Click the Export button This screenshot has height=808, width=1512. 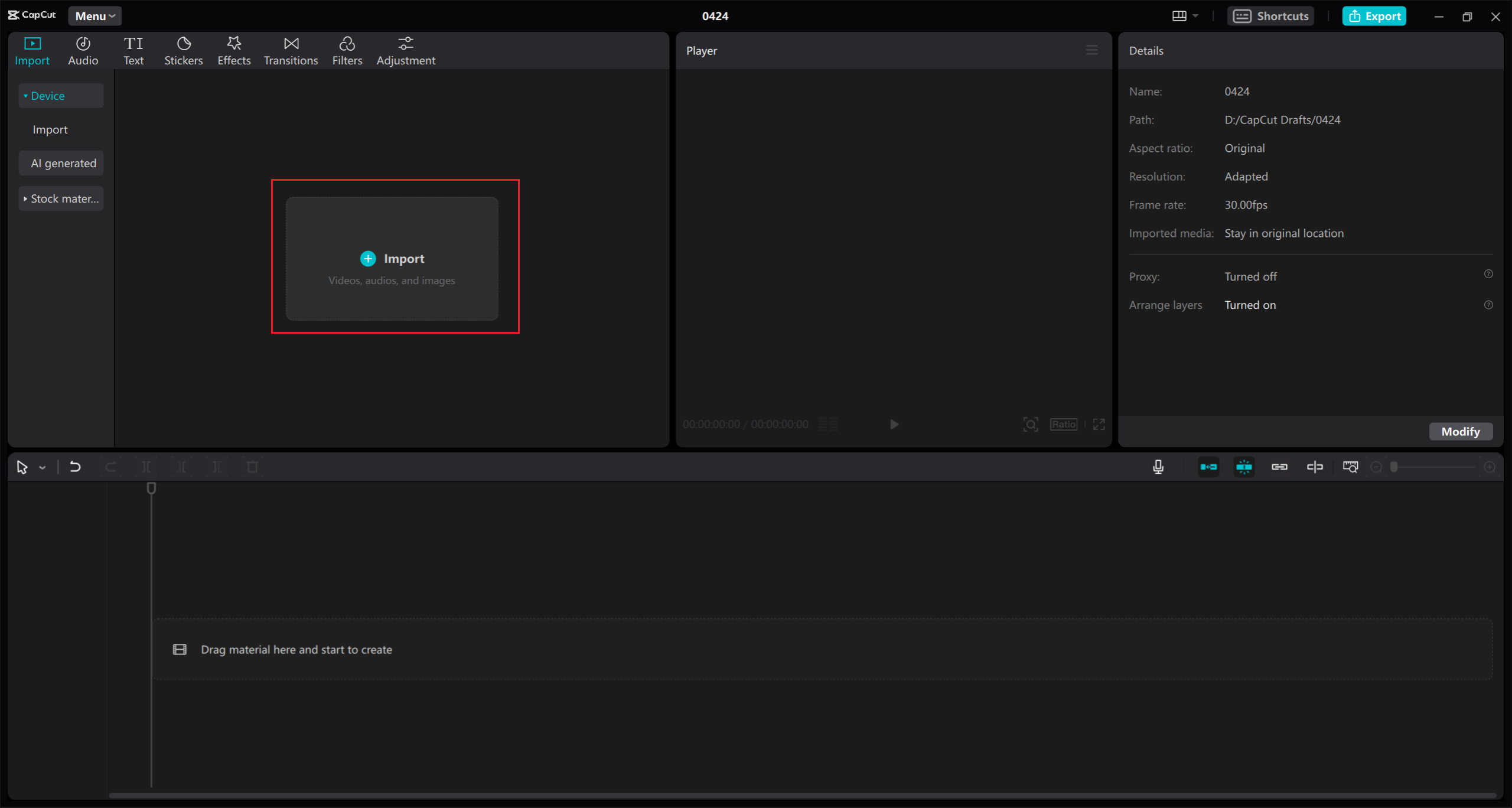1374,16
